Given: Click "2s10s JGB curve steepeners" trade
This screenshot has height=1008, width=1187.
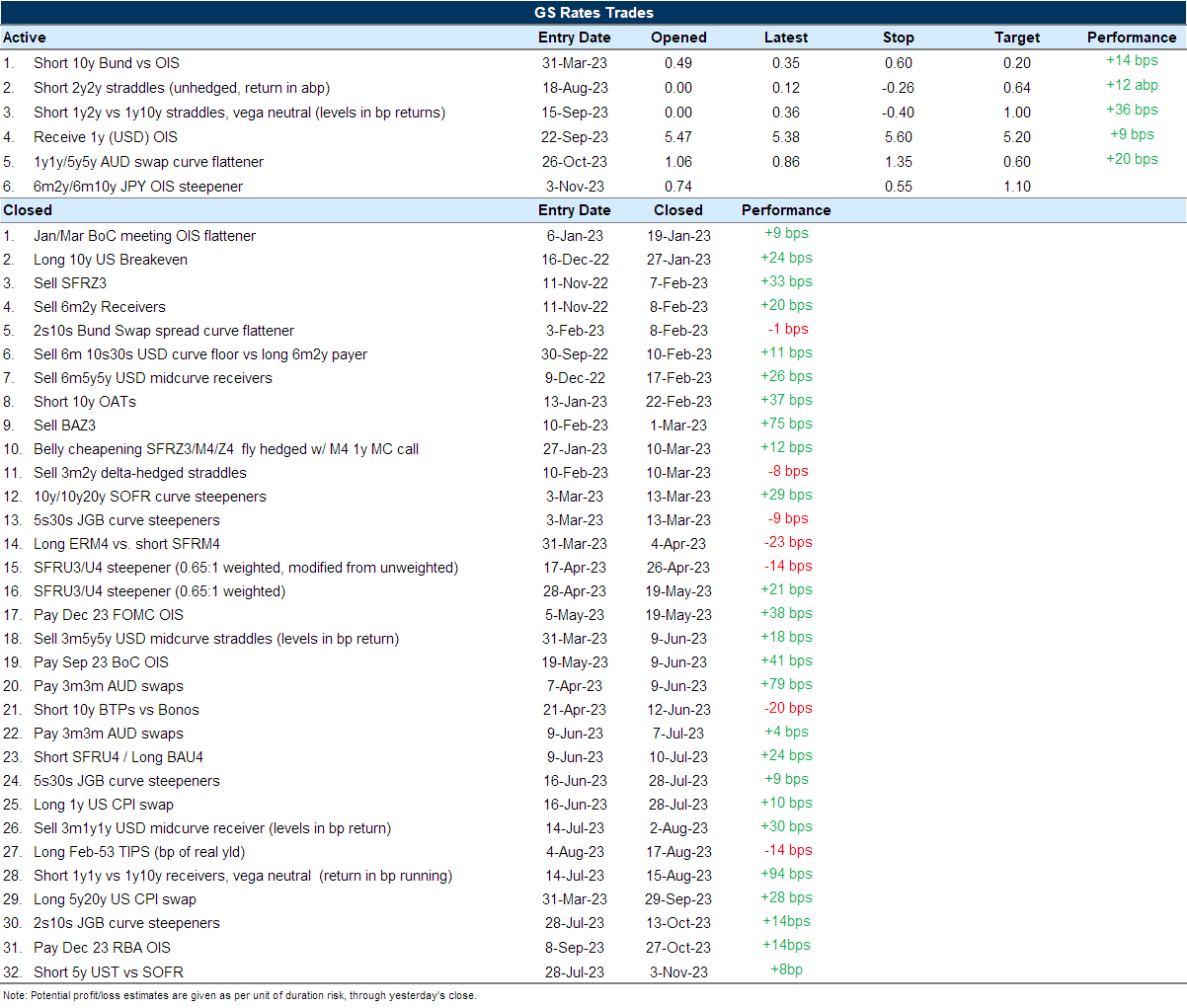Looking at the screenshot, I should [x=127, y=923].
